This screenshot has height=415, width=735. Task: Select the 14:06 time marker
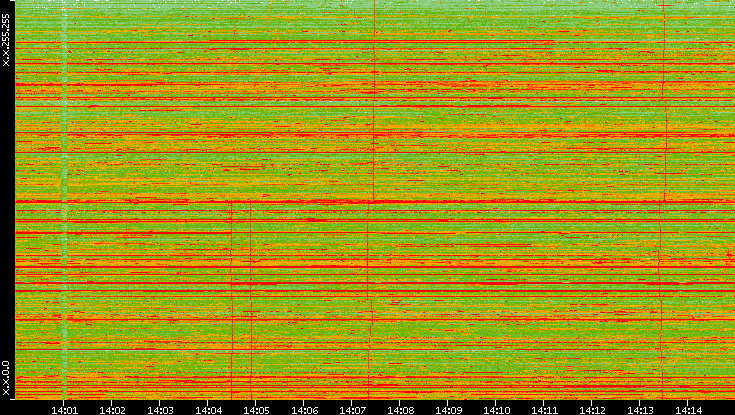tap(304, 409)
